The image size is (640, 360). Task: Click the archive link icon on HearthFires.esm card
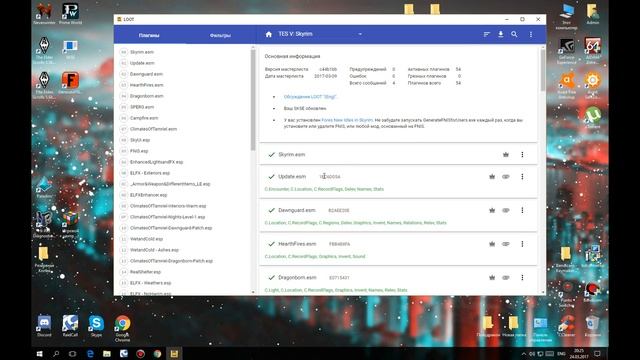tap(506, 244)
